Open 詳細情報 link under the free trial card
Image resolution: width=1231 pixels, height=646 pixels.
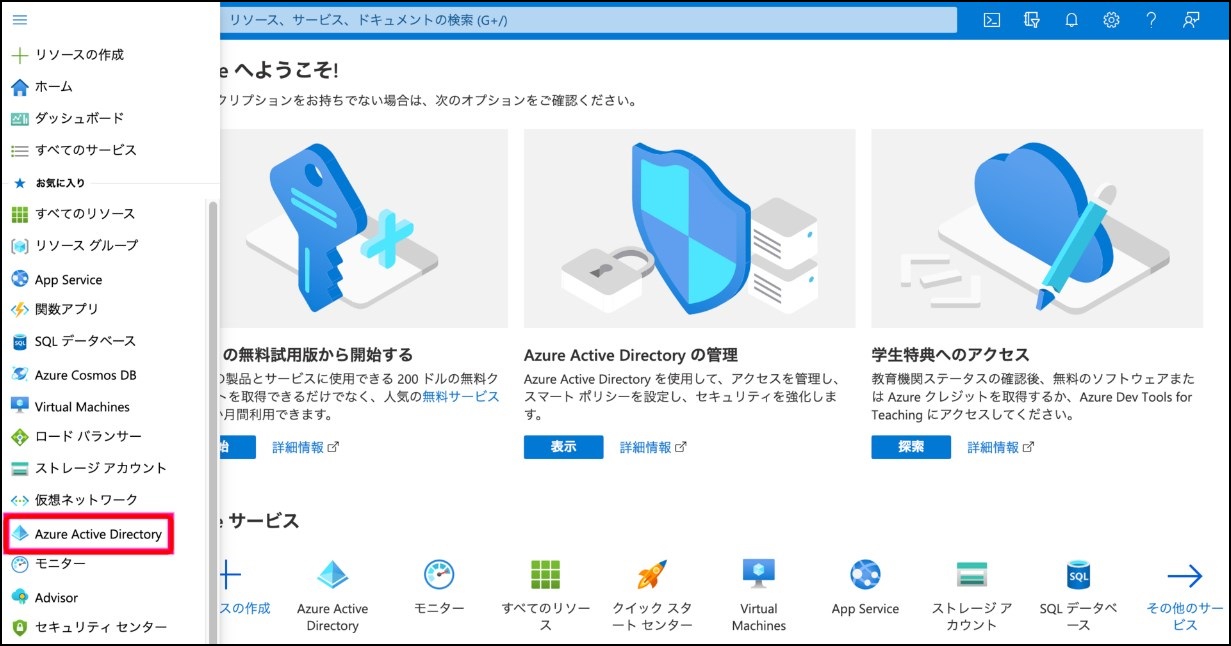click(306, 448)
